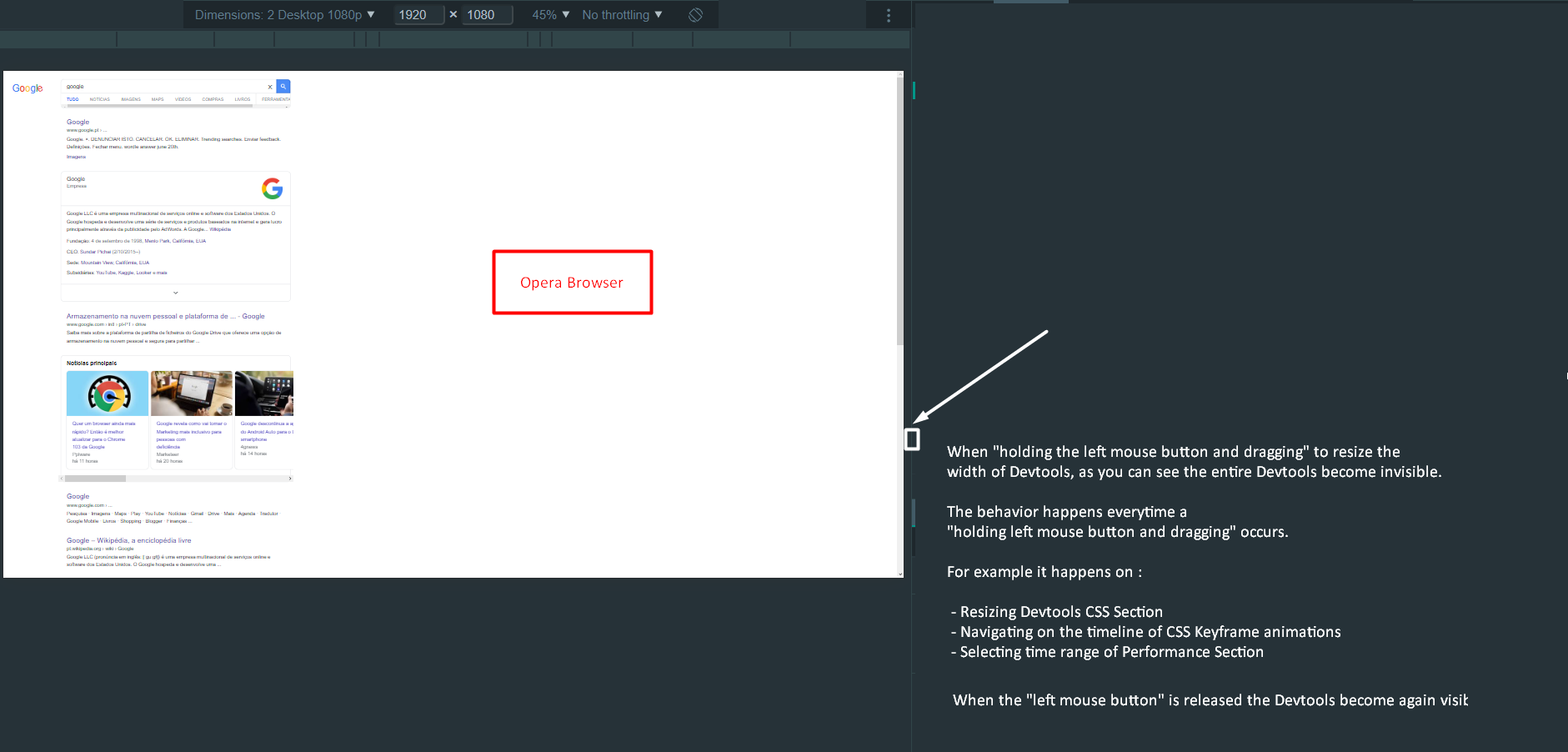Open the No throttling dropdown
Viewport: 1568px width, 752px height.
coord(621,14)
